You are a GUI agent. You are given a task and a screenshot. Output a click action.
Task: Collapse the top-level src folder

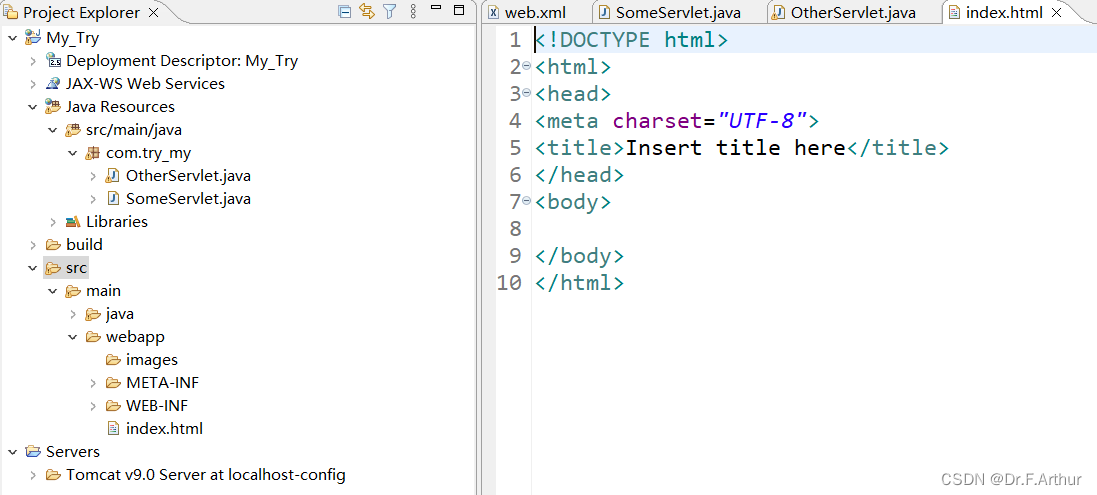point(32,268)
